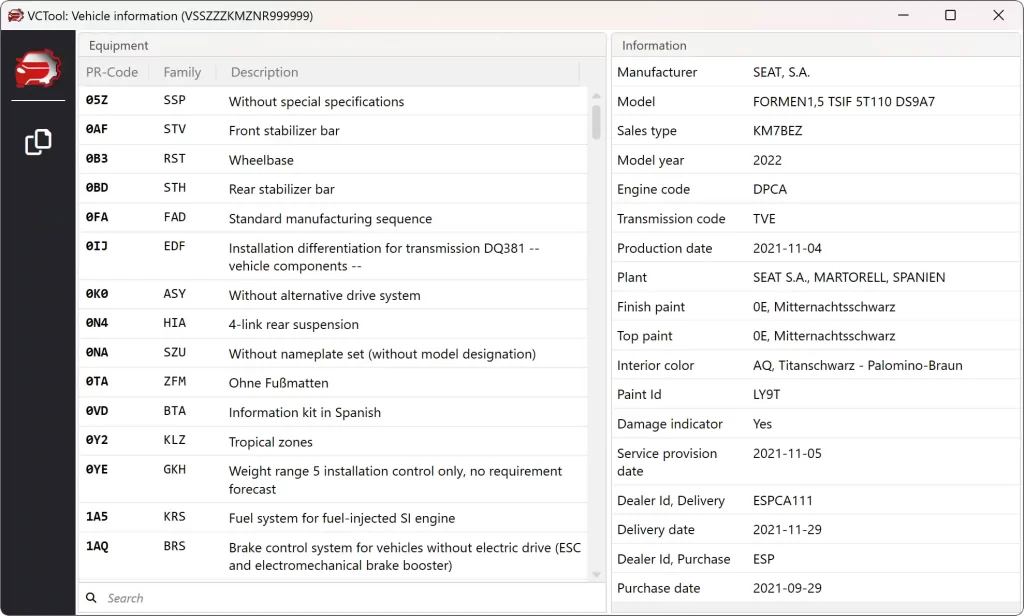
Task: Minimize the VCTool window
Action: 903,15
